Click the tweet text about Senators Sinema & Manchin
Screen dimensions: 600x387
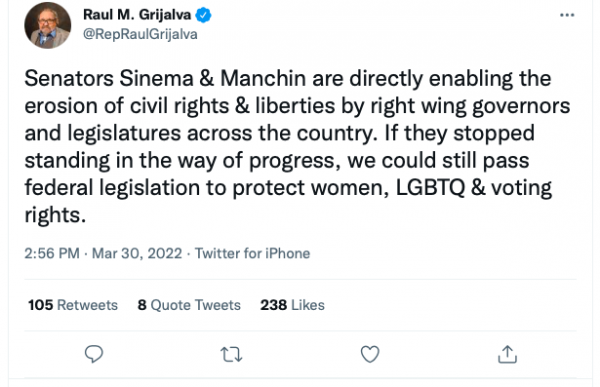[x=297, y=147]
